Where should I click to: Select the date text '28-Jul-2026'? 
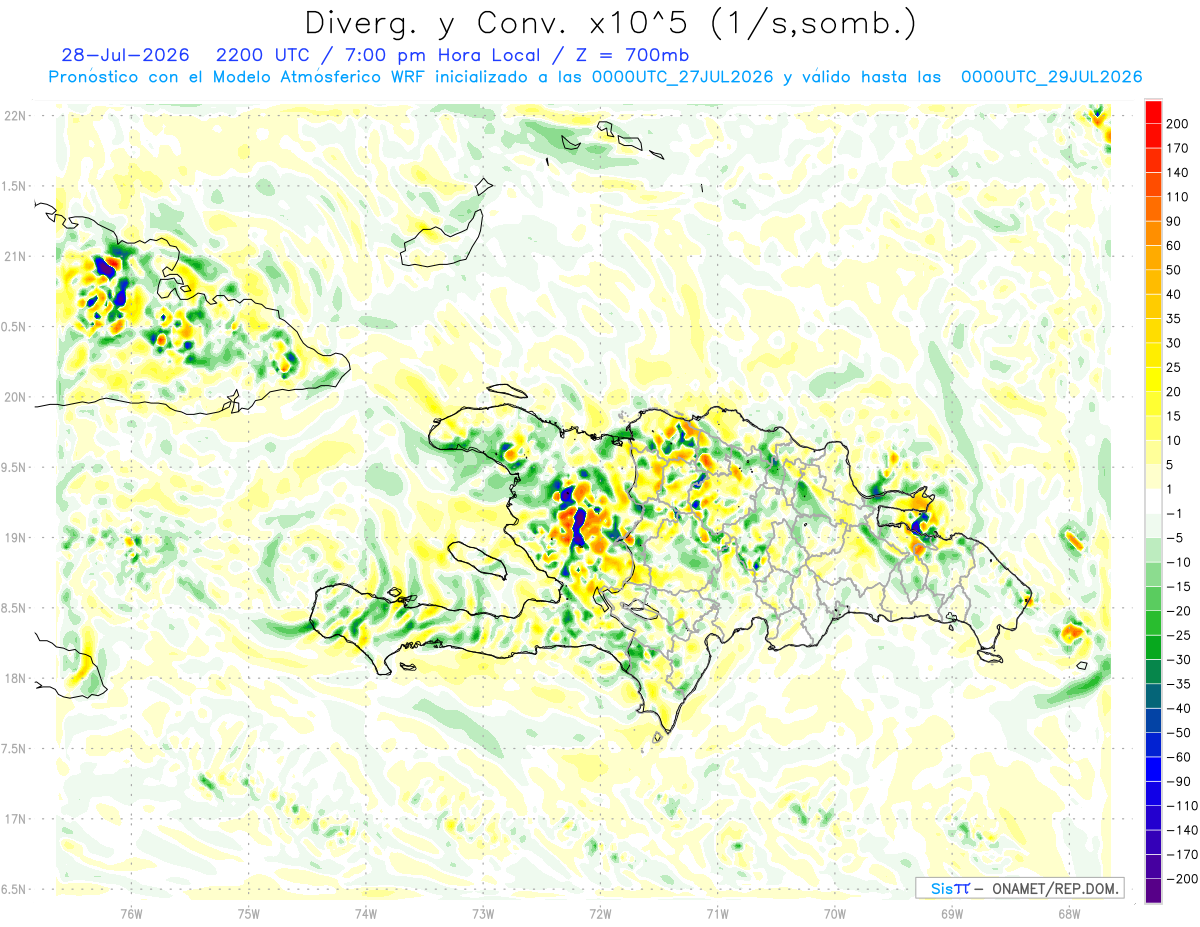[125, 55]
